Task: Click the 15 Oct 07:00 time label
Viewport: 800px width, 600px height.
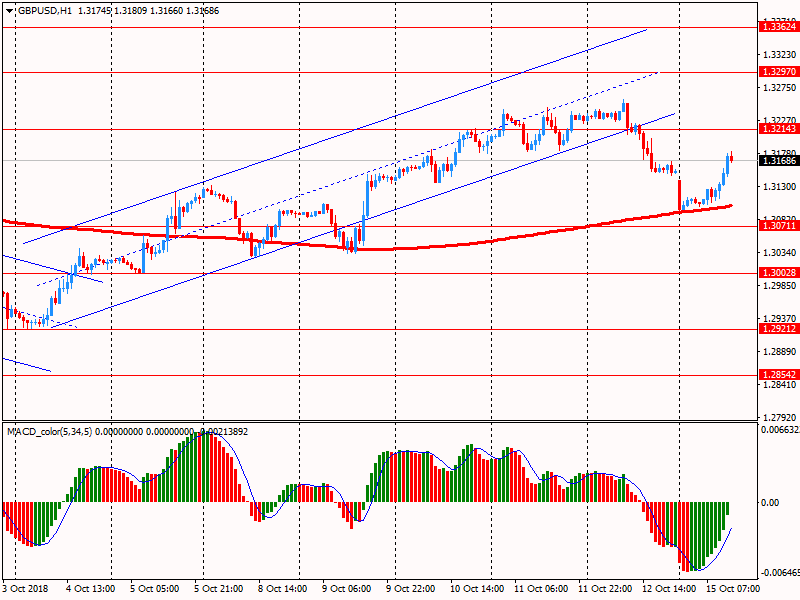Action: tap(733, 588)
